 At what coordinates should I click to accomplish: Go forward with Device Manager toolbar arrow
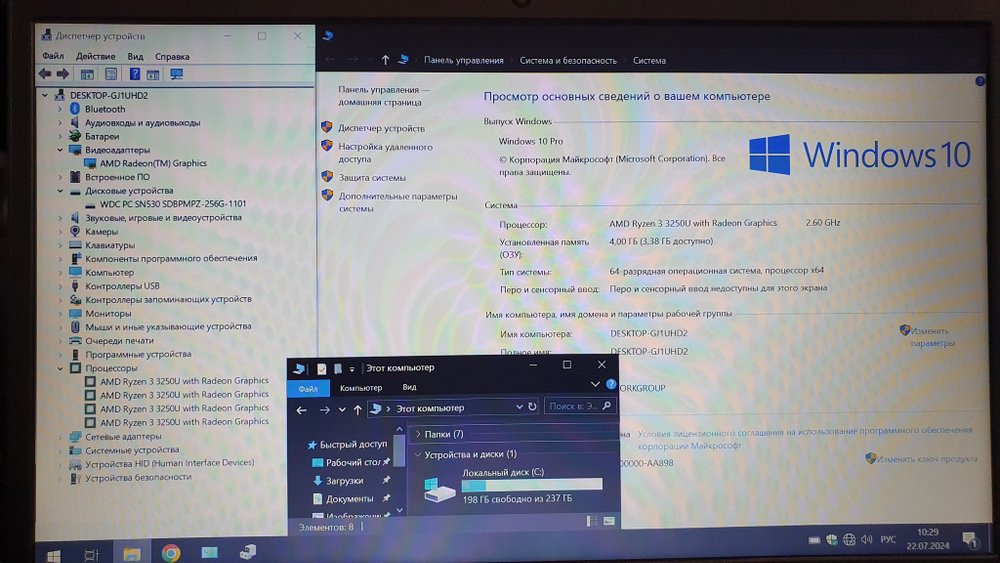[x=62, y=74]
